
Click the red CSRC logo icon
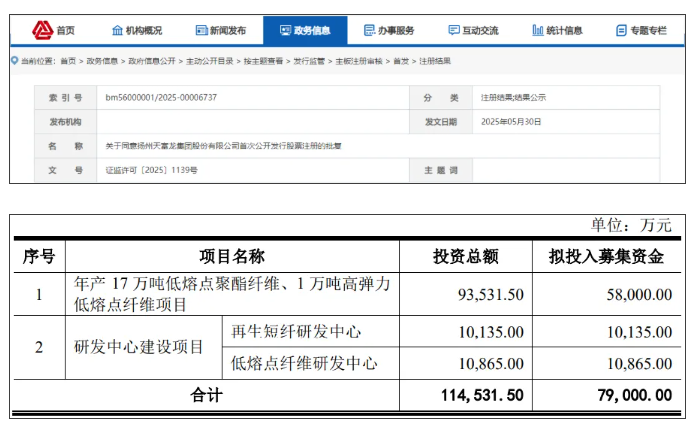[x=42, y=30]
